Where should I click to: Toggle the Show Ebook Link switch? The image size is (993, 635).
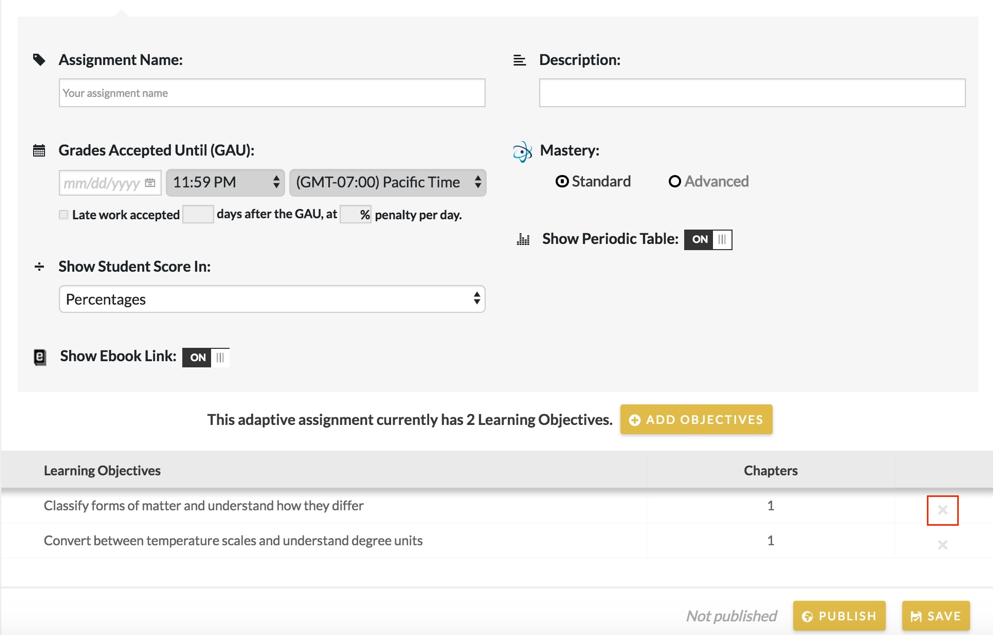[x=206, y=357]
